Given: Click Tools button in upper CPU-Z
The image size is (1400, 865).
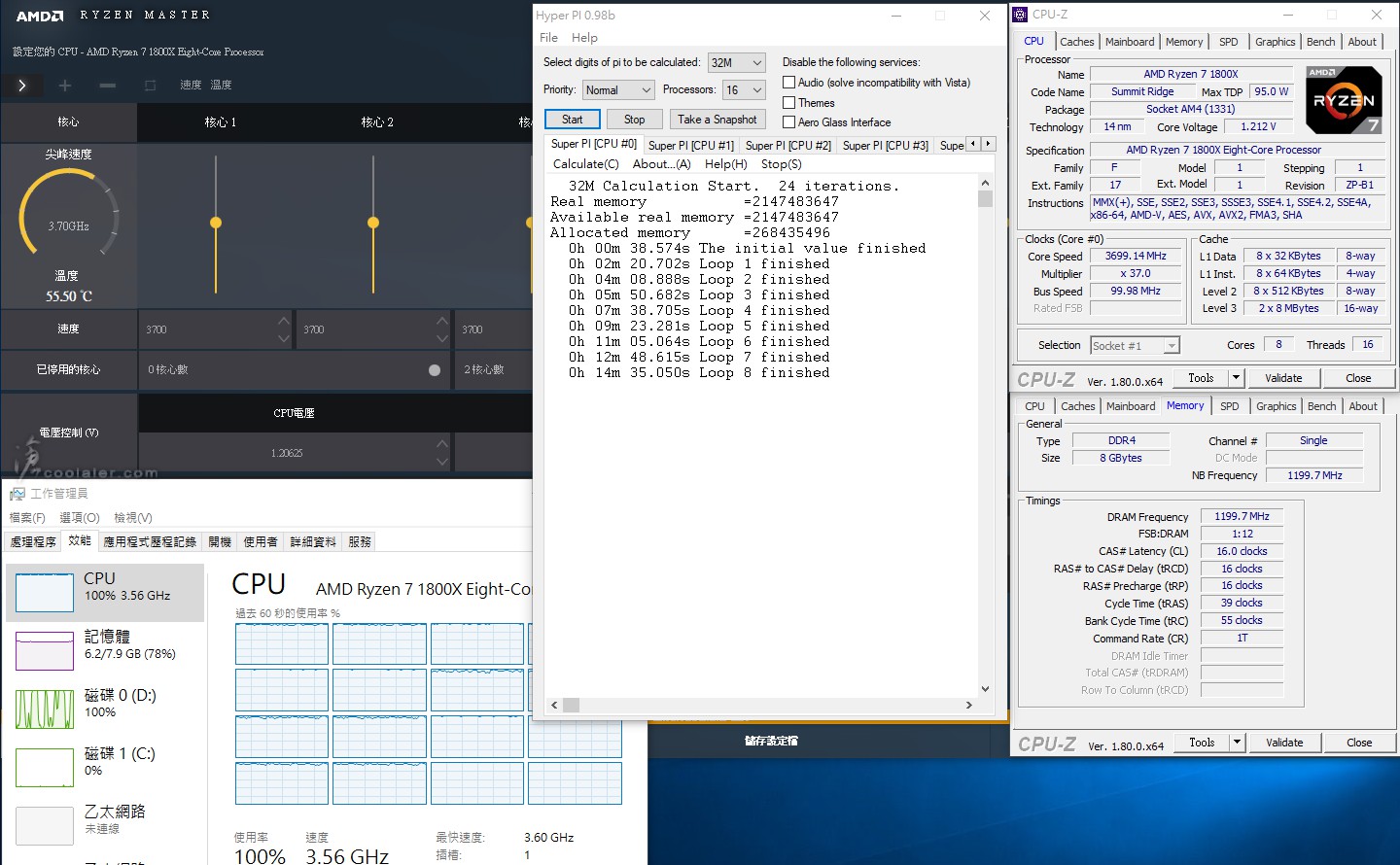Looking at the screenshot, I should (1201, 378).
